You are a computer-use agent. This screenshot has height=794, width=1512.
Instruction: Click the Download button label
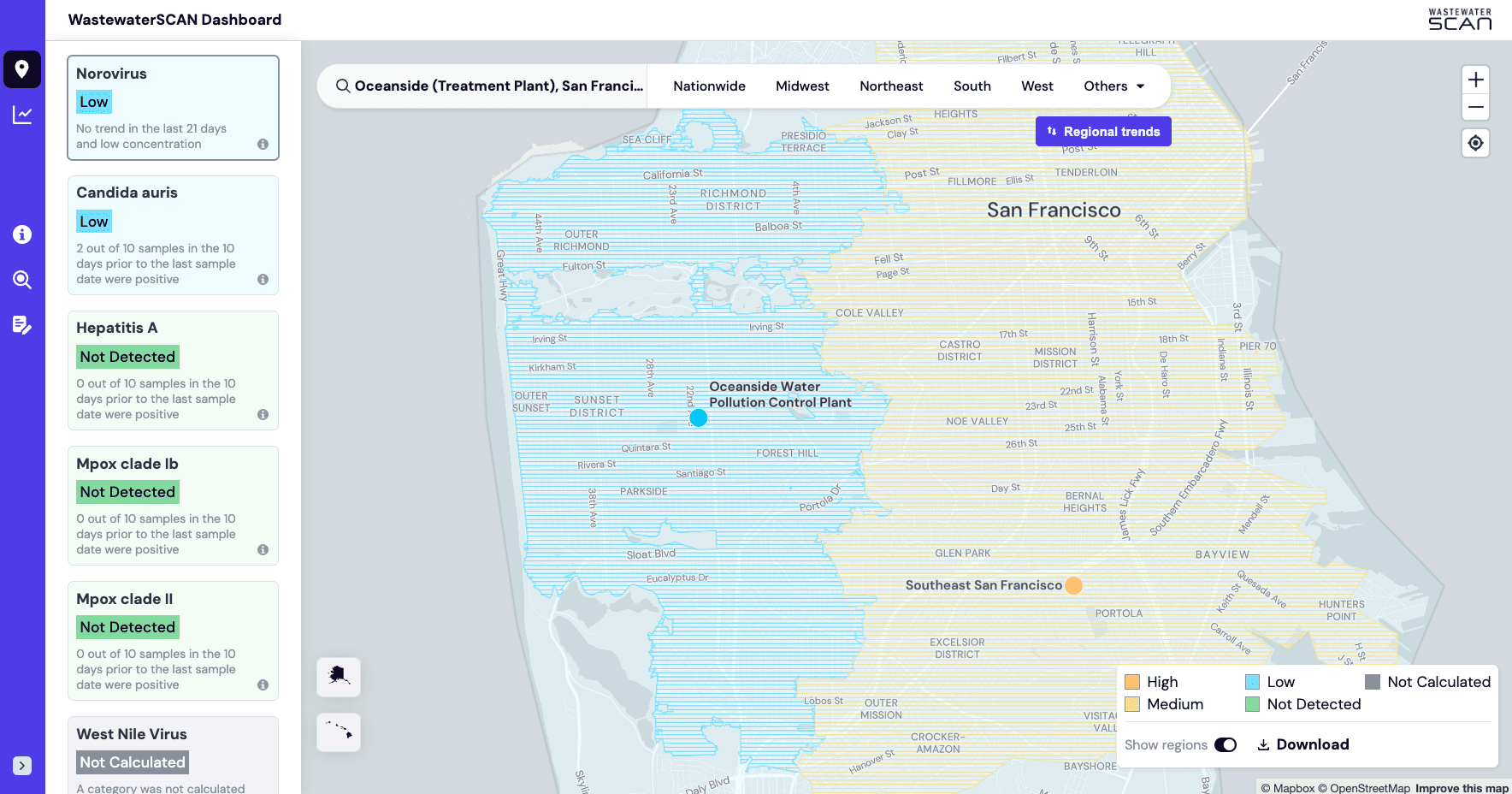(1313, 745)
